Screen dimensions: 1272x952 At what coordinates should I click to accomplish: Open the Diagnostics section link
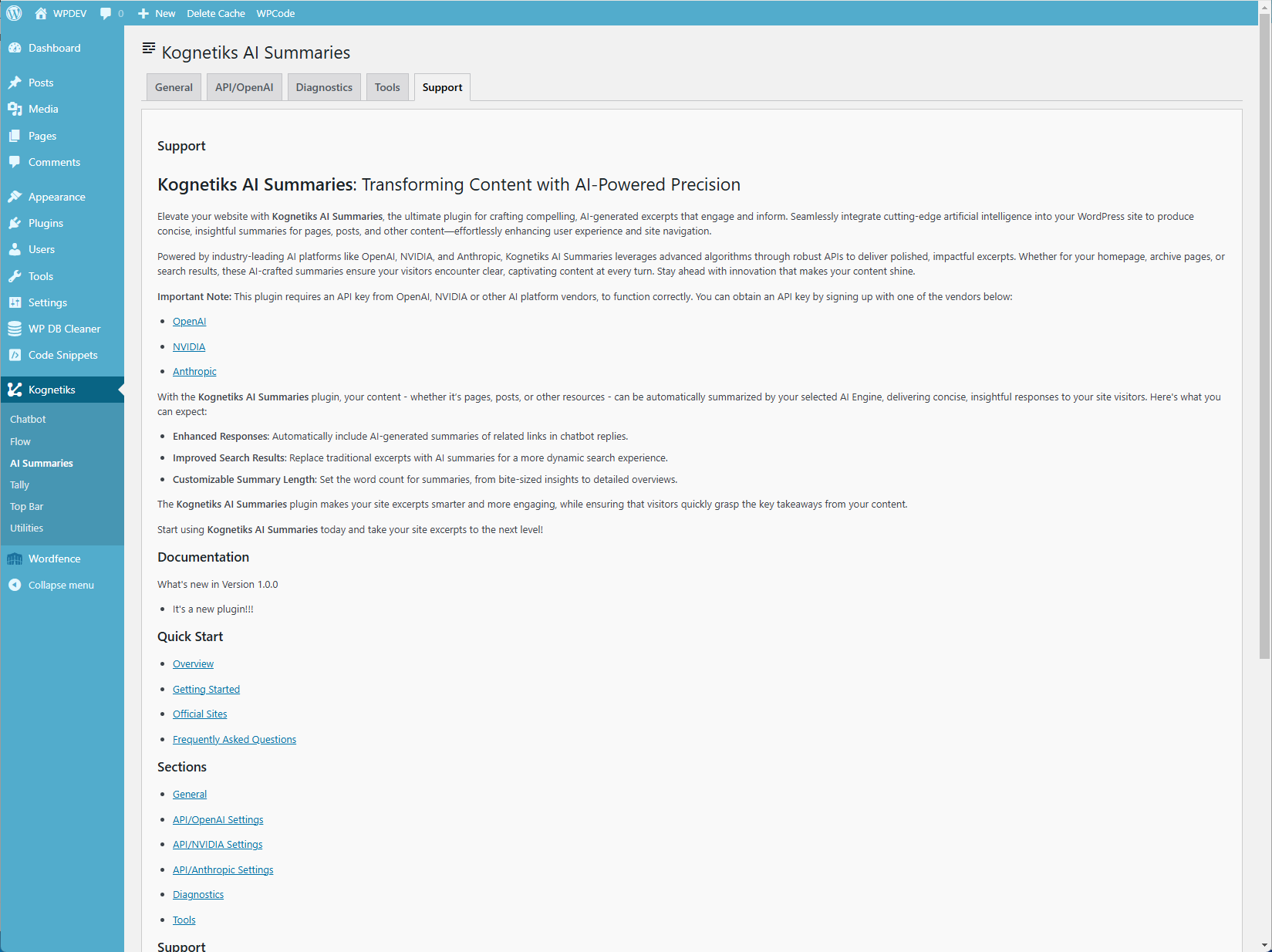point(198,894)
